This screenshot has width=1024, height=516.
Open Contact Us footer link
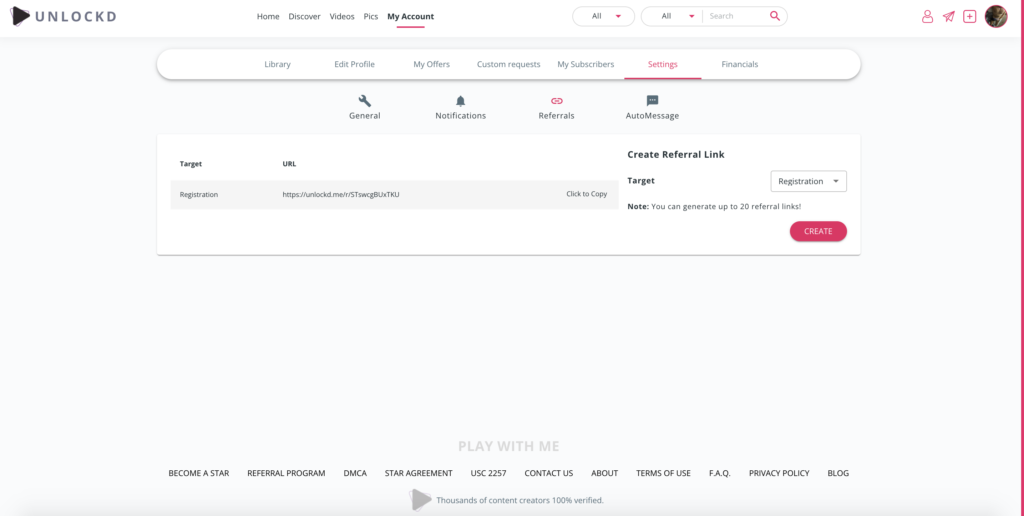click(549, 473)
